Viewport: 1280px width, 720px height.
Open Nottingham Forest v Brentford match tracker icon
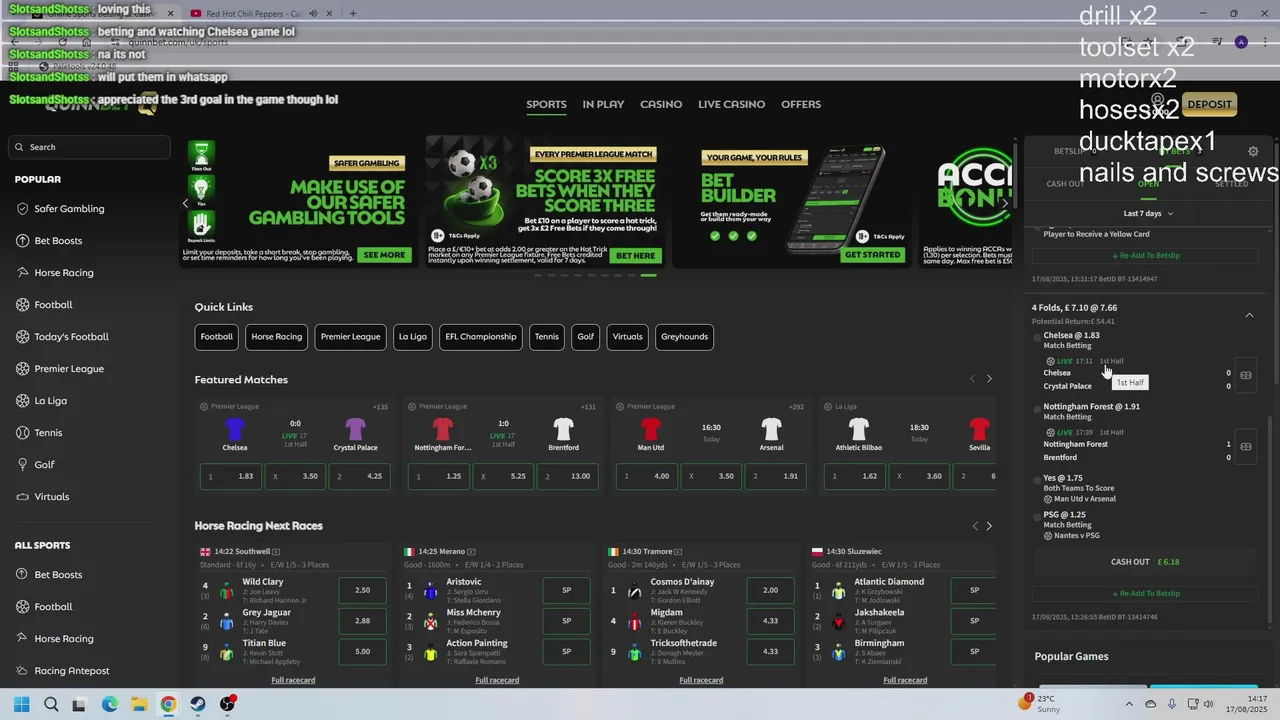point(1246,446)
